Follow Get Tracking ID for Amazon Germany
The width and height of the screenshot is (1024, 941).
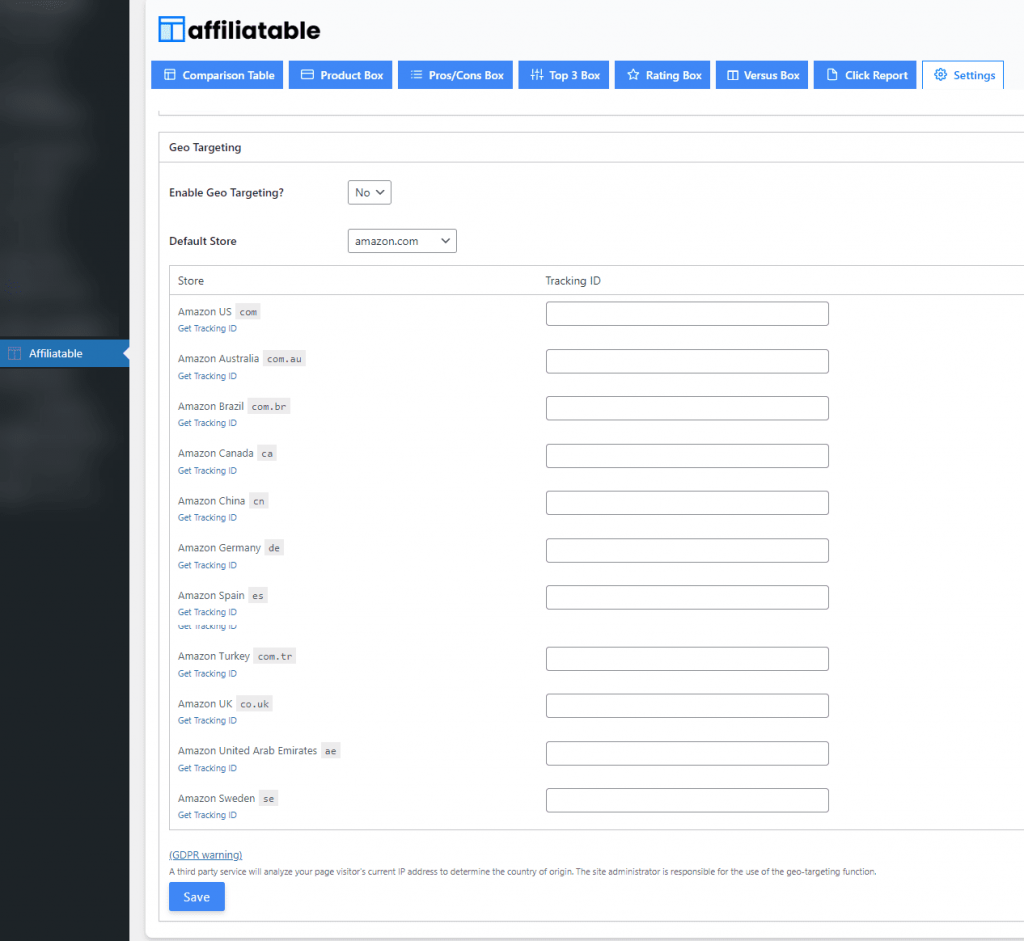point(207,566)
